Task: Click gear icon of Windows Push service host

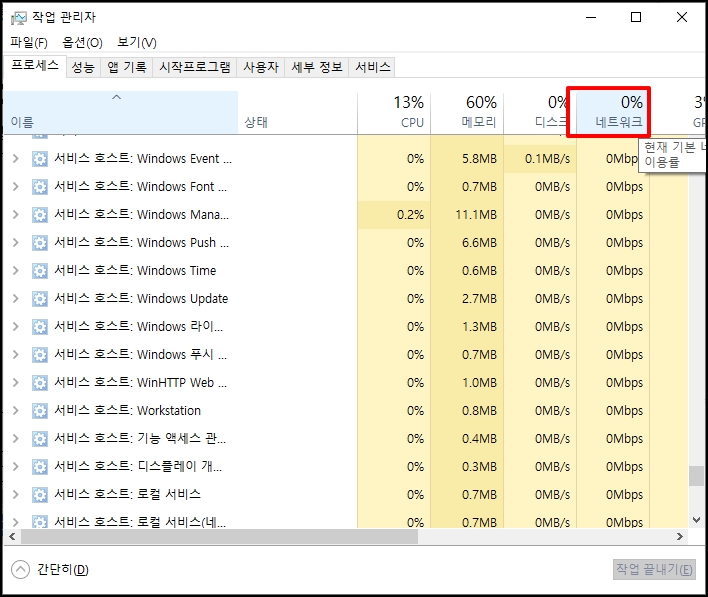Action: coord(40,243)
